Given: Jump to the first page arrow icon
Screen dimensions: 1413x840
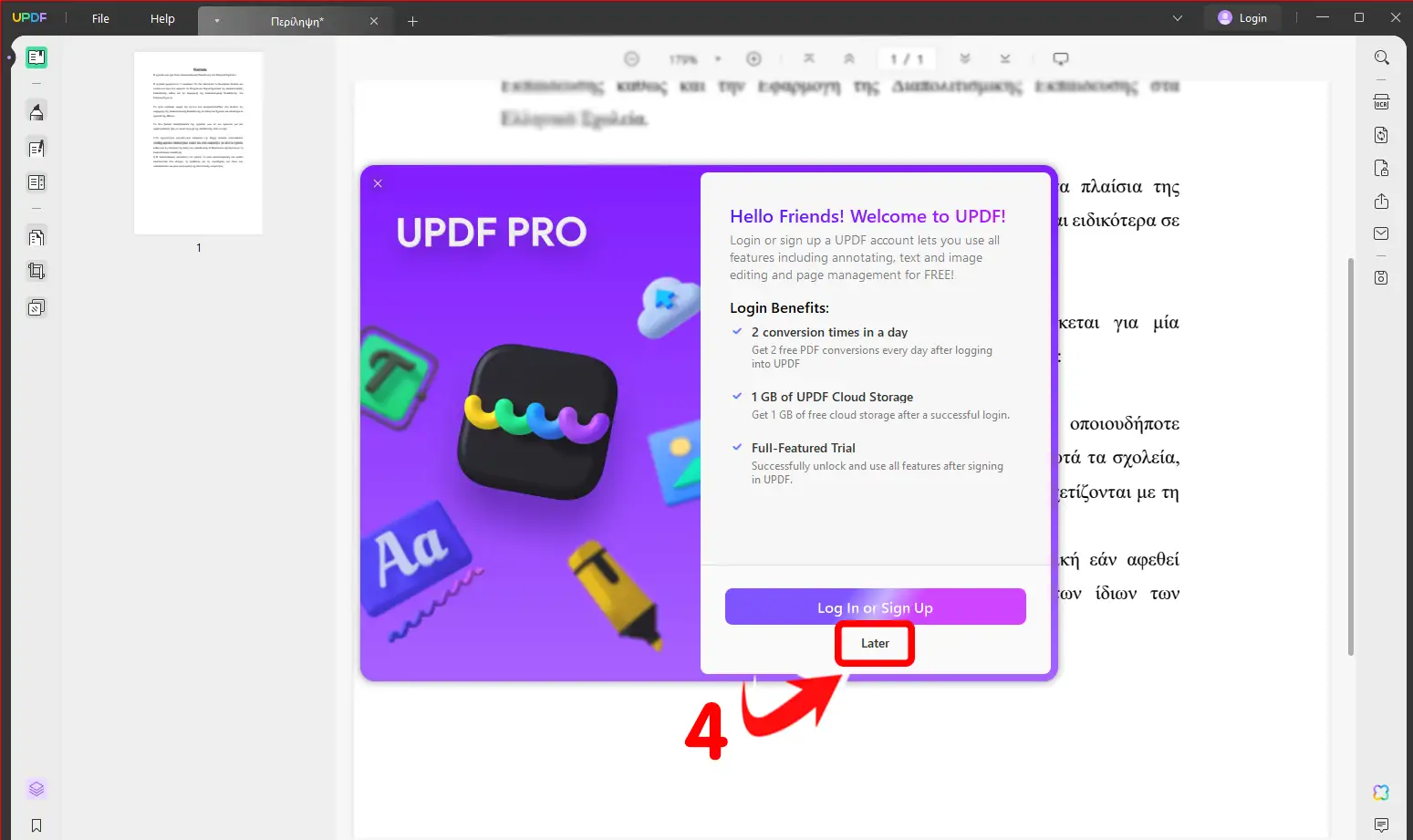Looking at the screenshot, I should [x=809, y=58].
